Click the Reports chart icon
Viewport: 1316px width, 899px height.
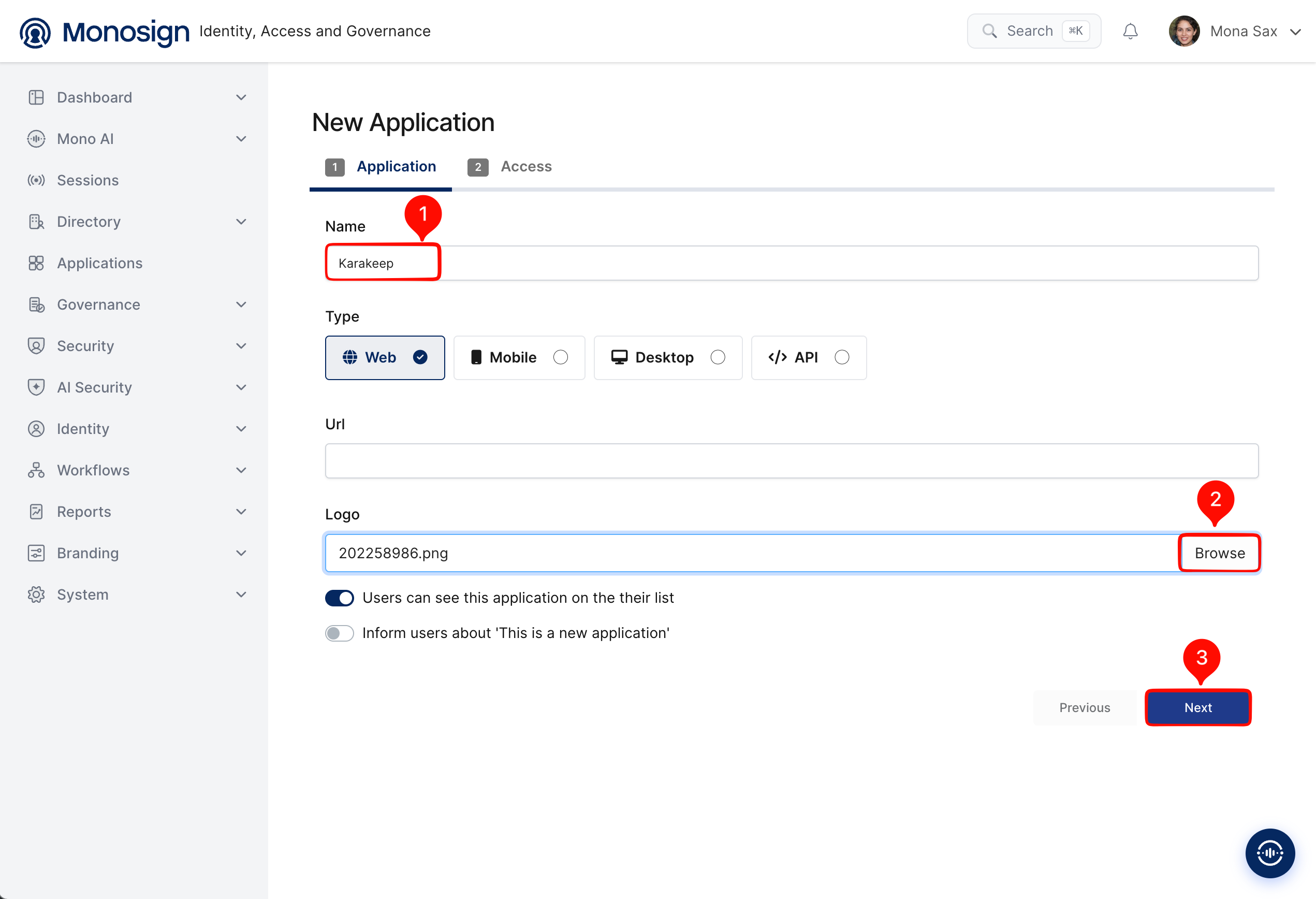click(36, 512)
